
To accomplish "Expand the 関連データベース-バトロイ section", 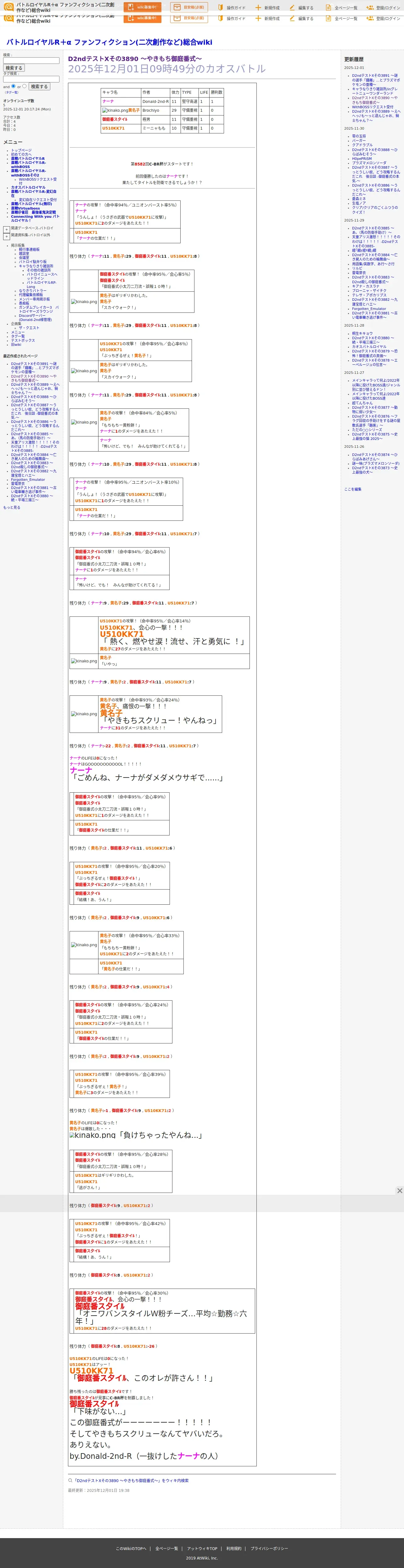I will point(7,229).
